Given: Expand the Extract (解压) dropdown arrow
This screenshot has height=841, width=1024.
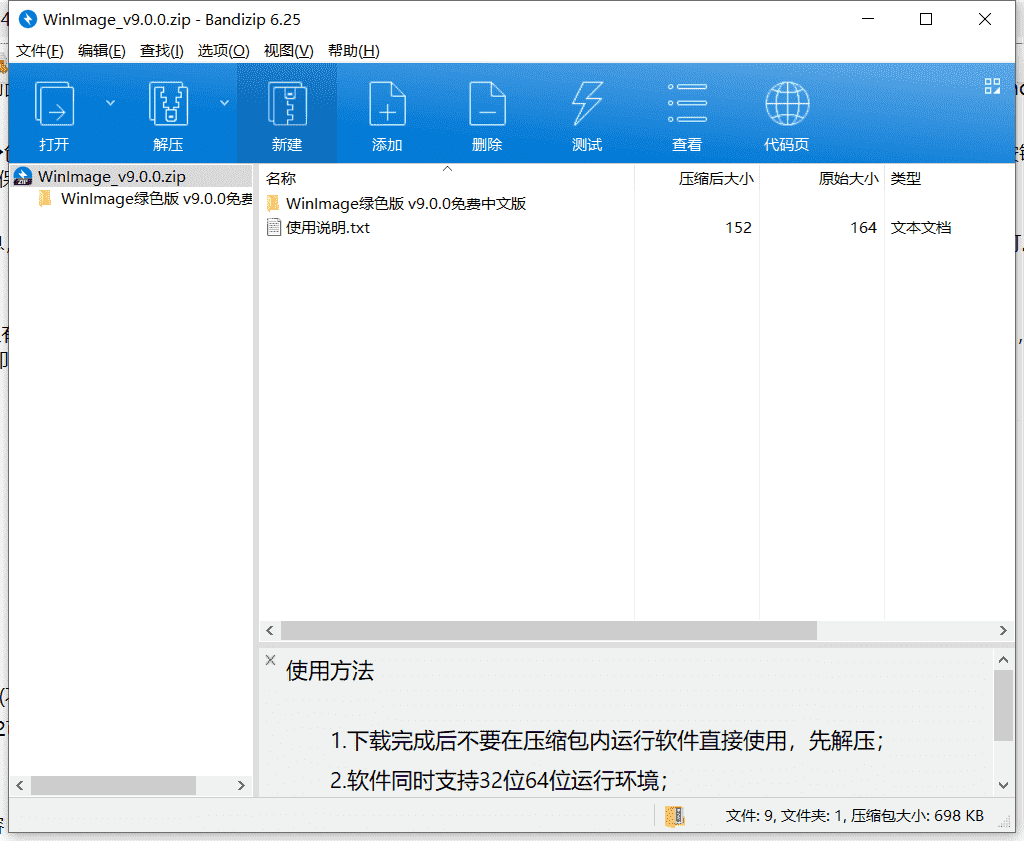Looking at the screenshot, I should tap(224, 103).
